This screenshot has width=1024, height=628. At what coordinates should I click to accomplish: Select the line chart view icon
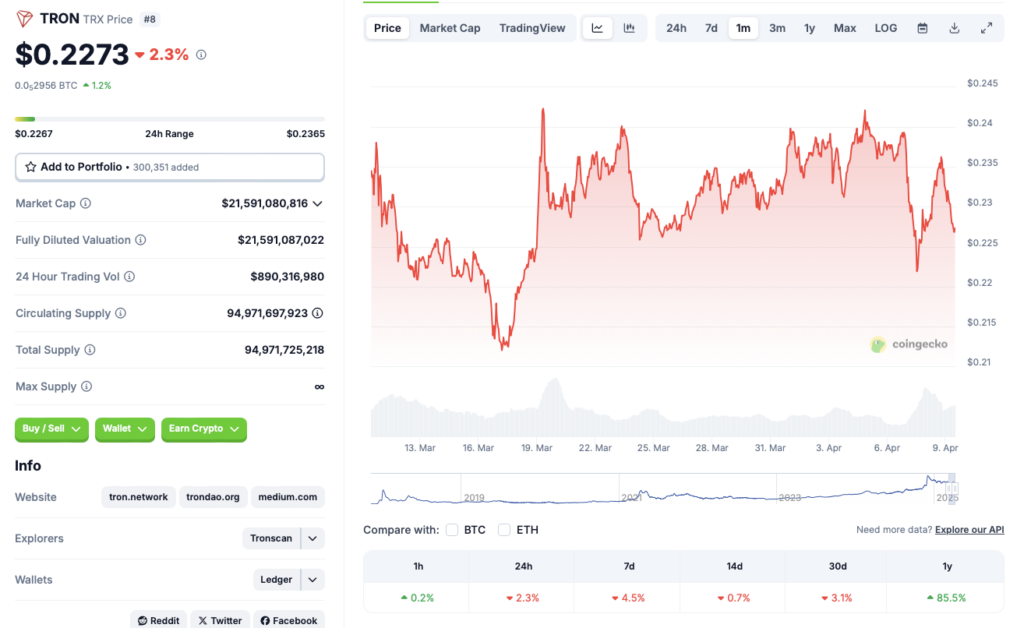(x=597, y=28)
